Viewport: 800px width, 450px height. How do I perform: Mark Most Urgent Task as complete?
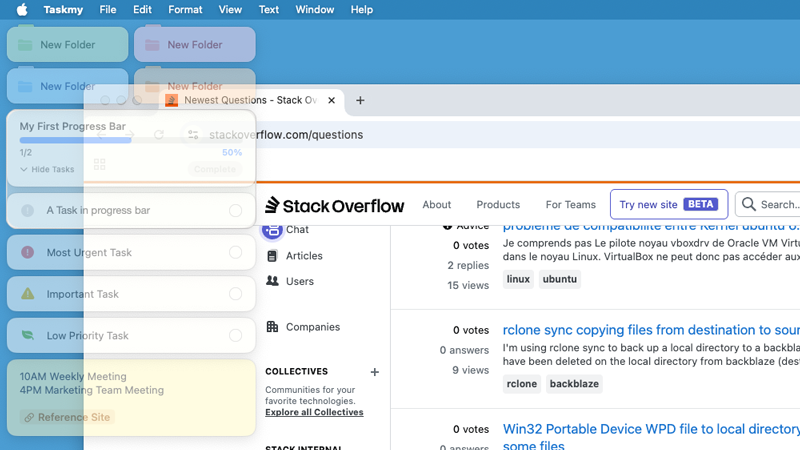(235, 252)
